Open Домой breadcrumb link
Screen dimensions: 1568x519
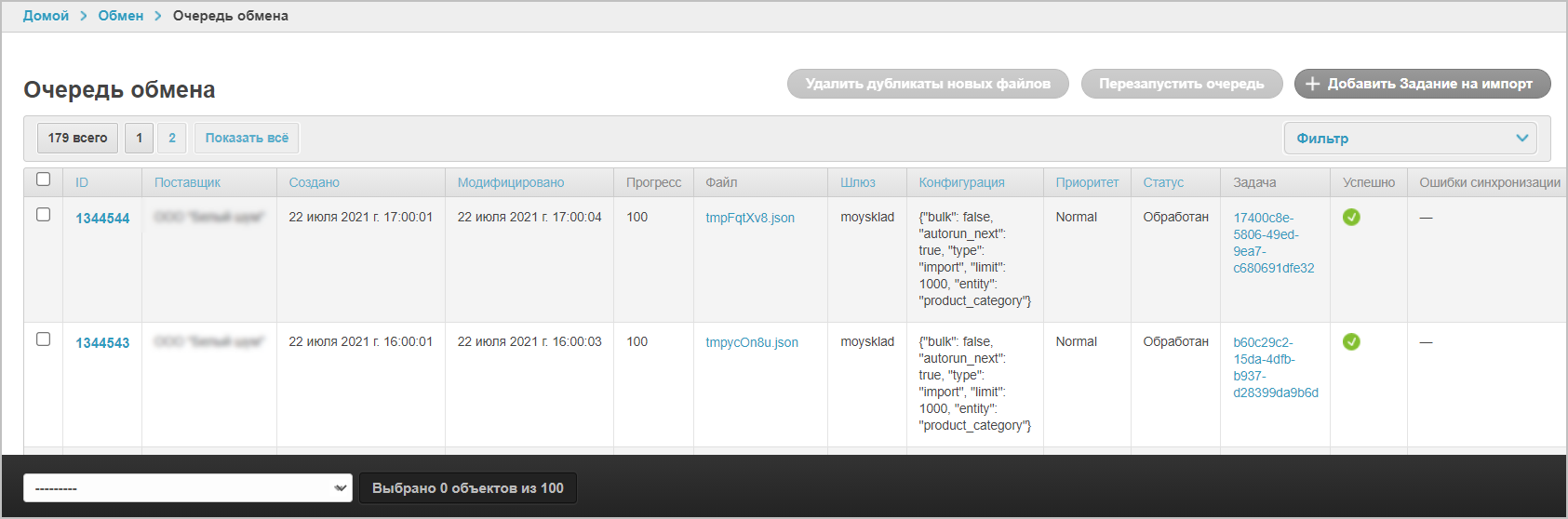coord(46,16)
